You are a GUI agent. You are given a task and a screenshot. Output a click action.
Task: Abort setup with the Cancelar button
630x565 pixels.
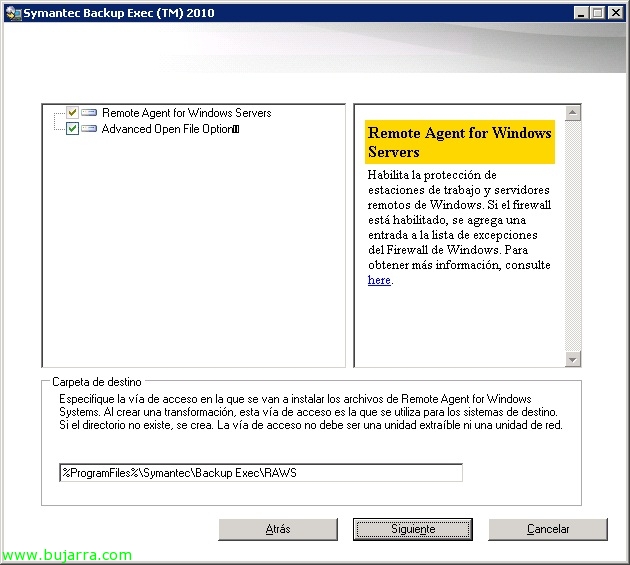[548, 529]
